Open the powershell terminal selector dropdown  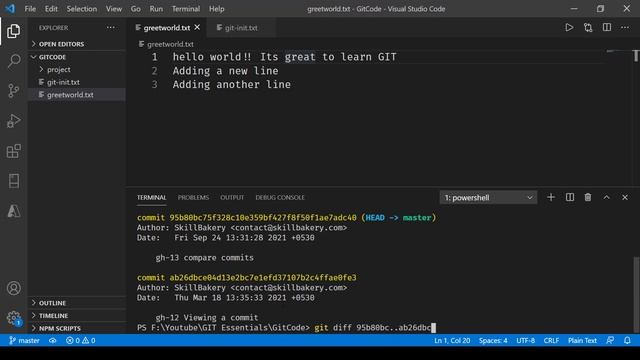tap(488, 198)
